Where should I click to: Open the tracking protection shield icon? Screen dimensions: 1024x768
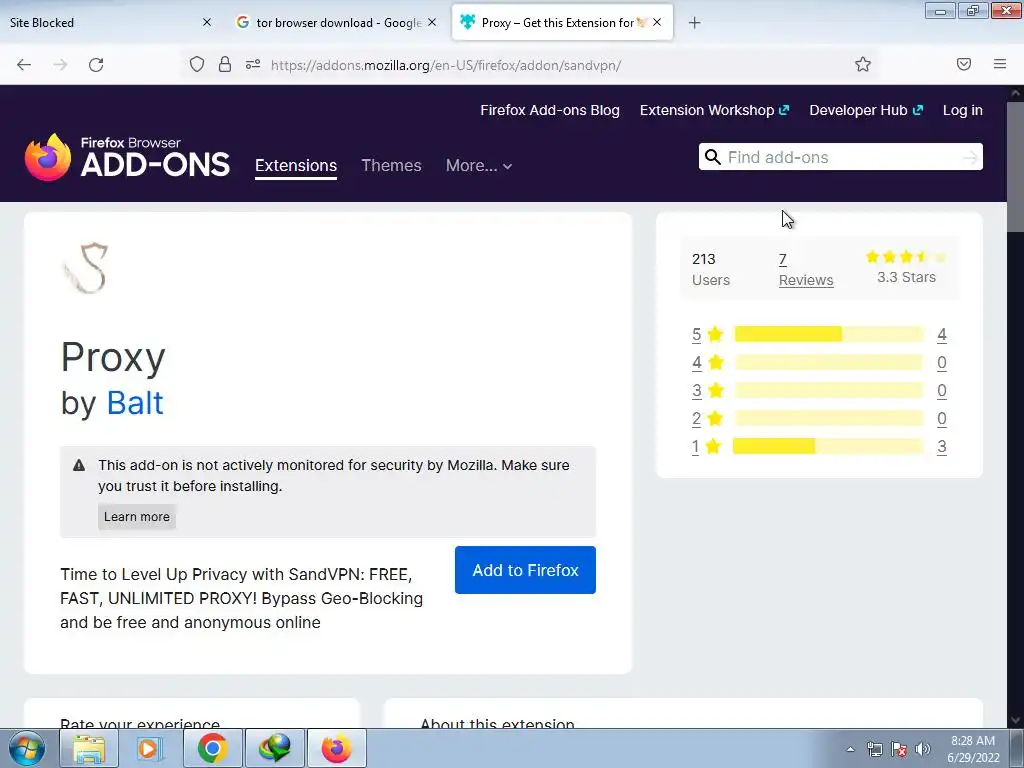point(197,64)
